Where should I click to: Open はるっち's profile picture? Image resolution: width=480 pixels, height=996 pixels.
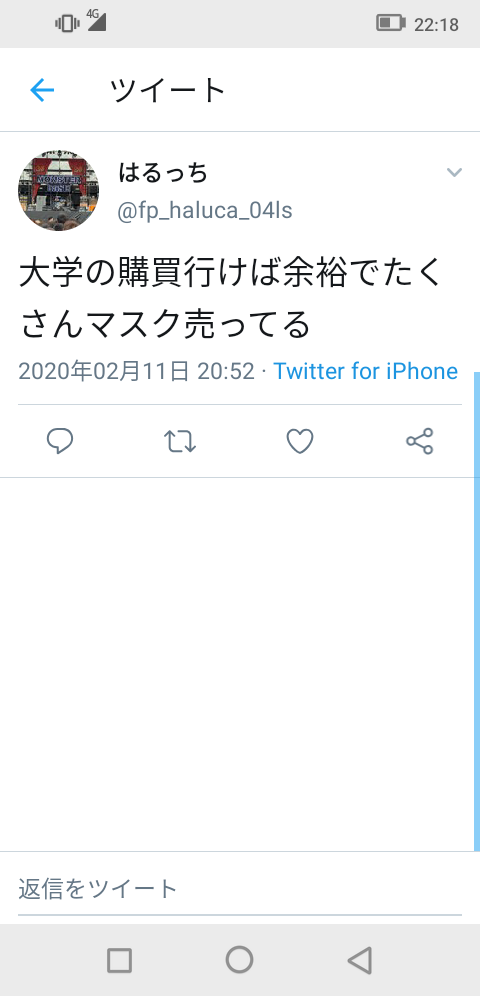click(x=58, y=191)
